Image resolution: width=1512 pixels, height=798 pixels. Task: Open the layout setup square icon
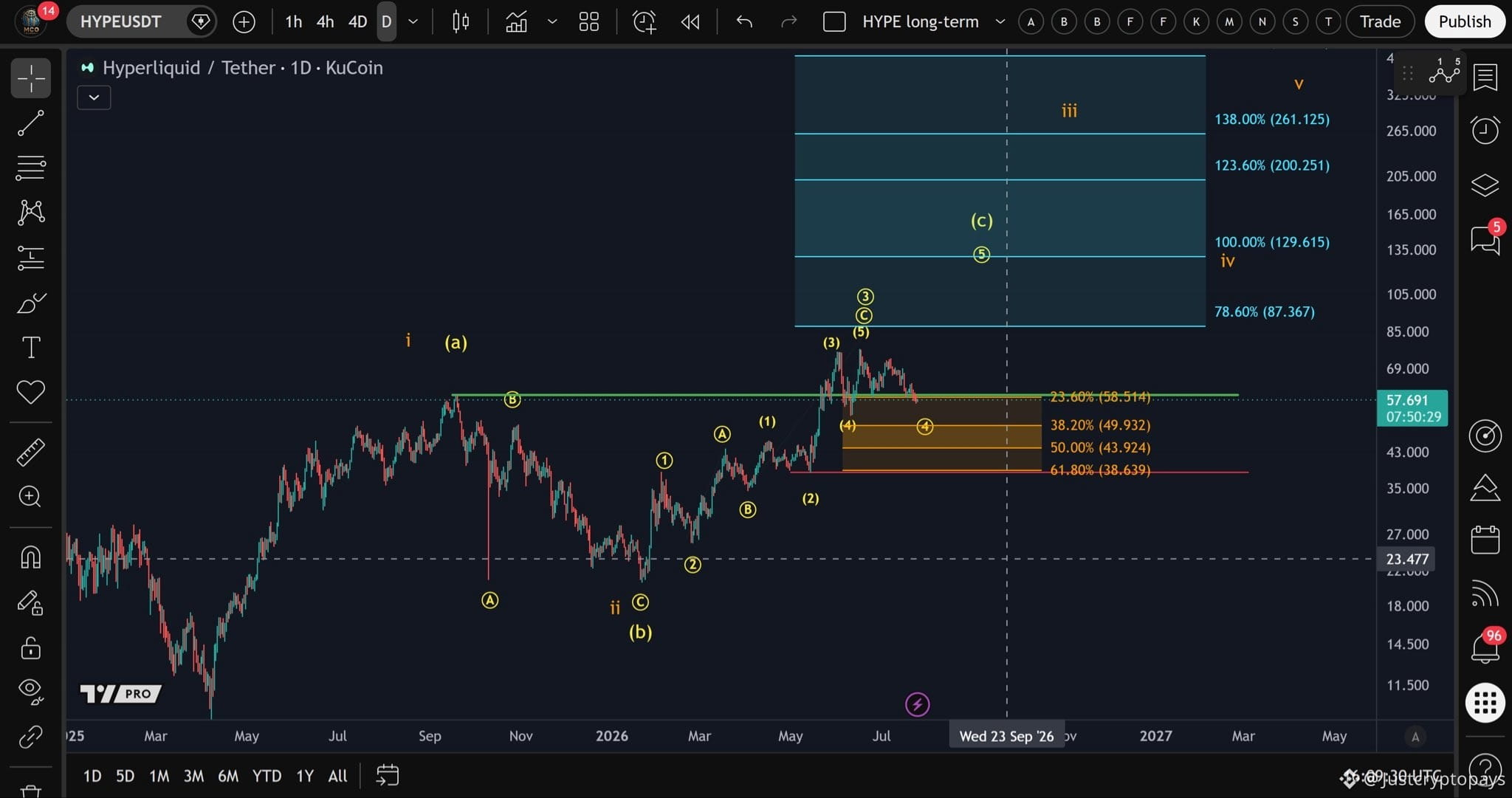pyautogui.click(x=834, y=22)
